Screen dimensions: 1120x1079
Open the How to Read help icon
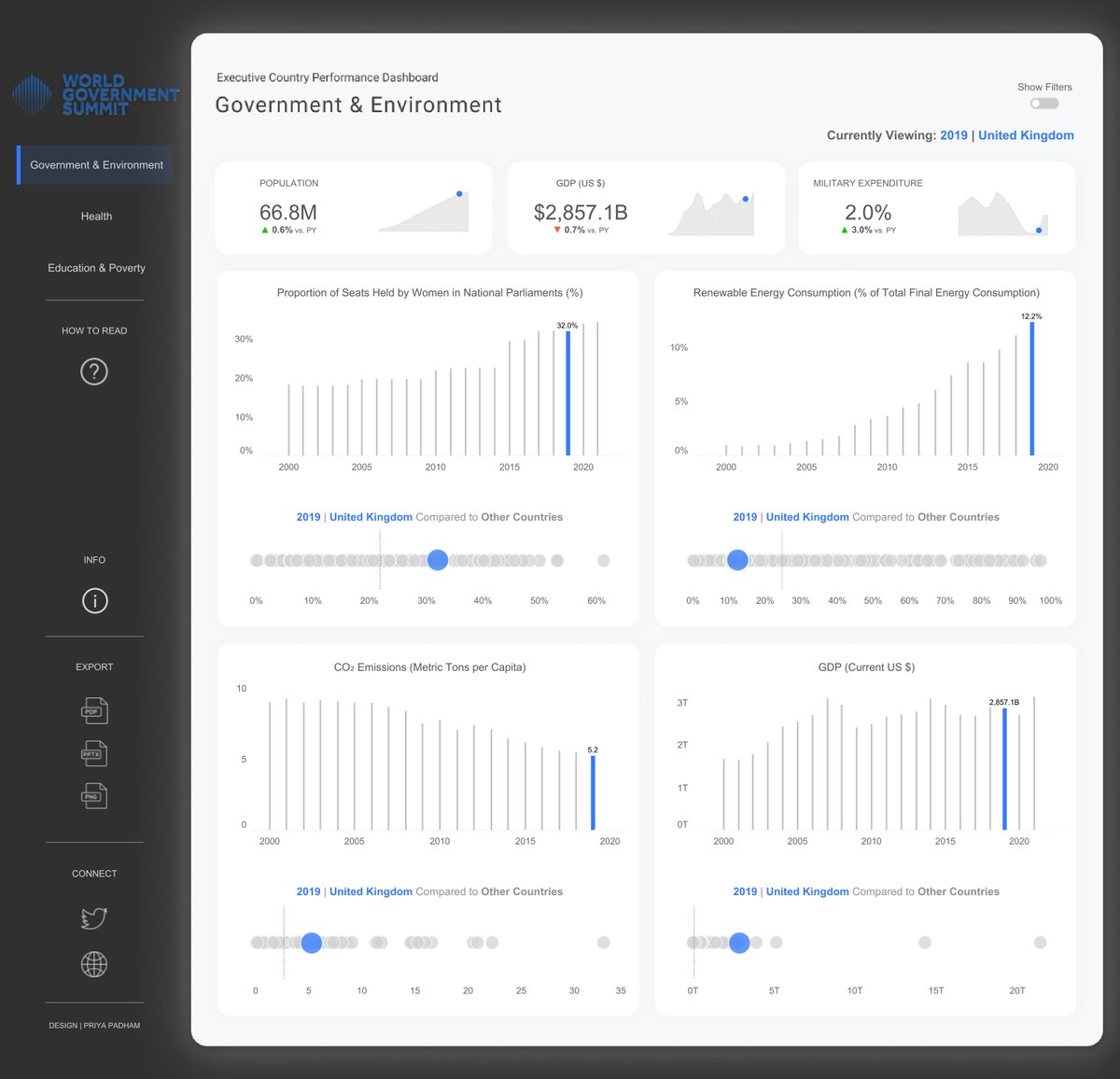tap(93, 371)
